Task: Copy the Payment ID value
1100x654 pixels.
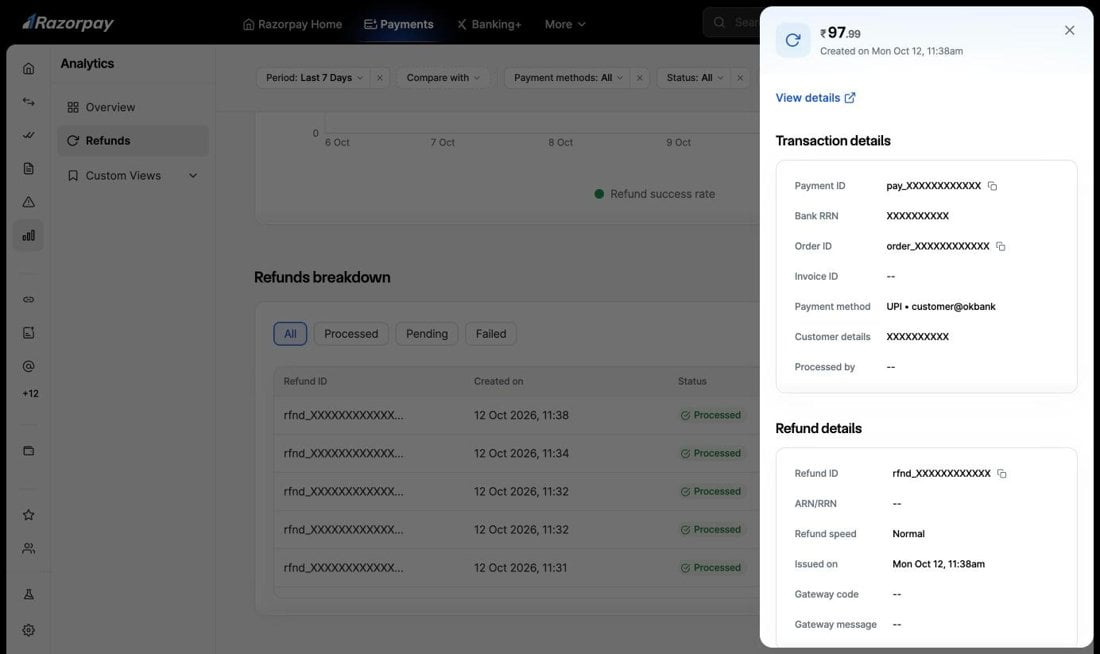Action: [992, 186]
